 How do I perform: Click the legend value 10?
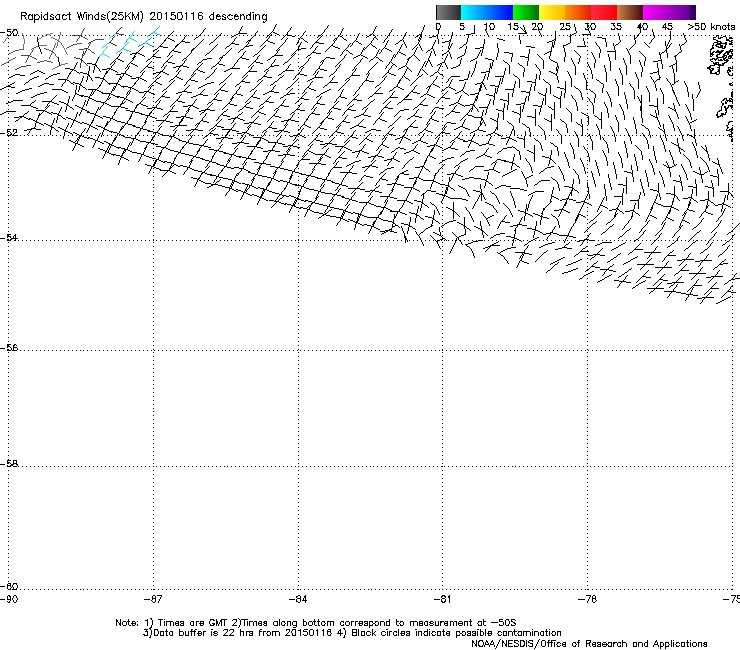(x=489, y=27)
